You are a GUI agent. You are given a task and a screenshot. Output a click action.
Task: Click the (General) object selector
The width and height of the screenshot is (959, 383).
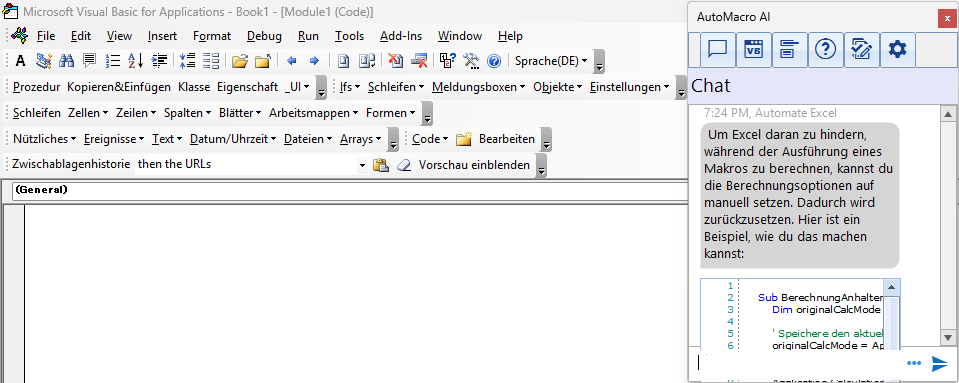pyautogui.click(x=349, y=190)
